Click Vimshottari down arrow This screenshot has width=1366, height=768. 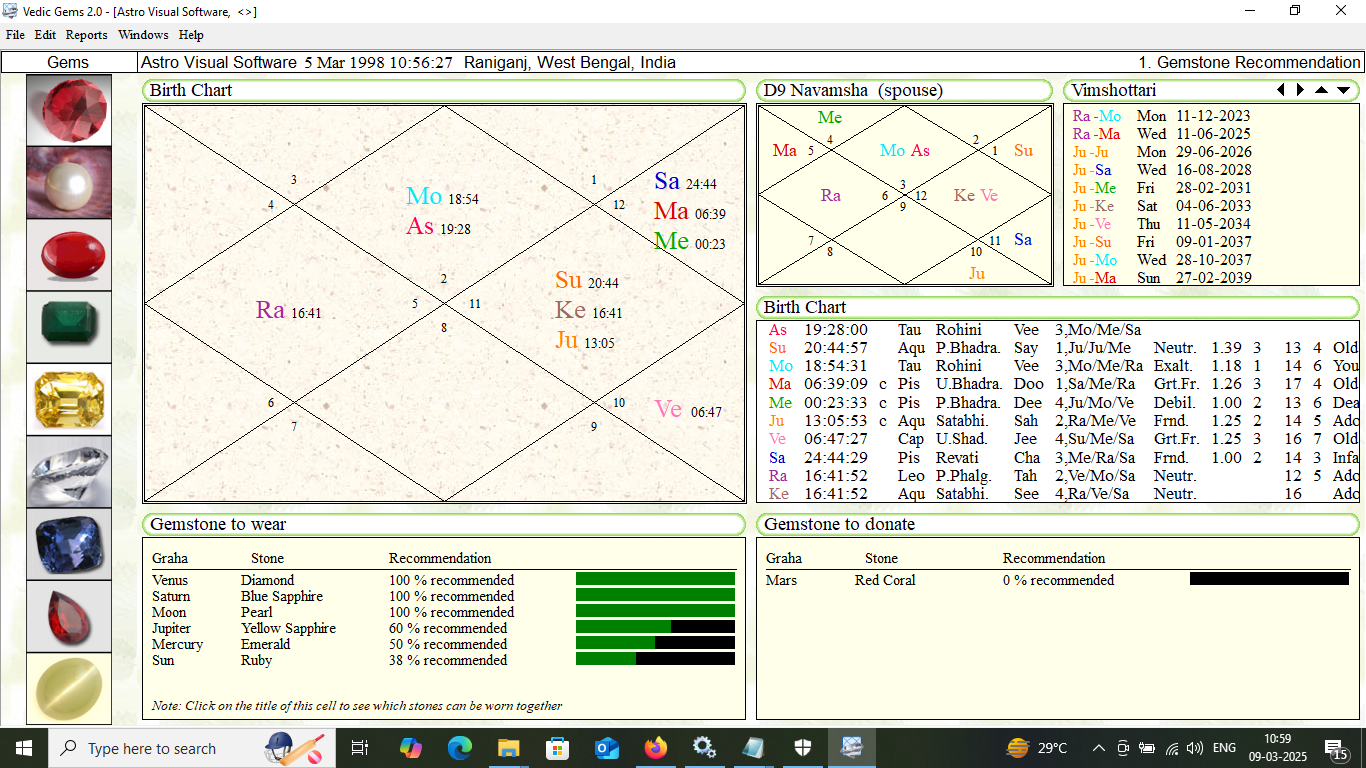click(1343, 90)
